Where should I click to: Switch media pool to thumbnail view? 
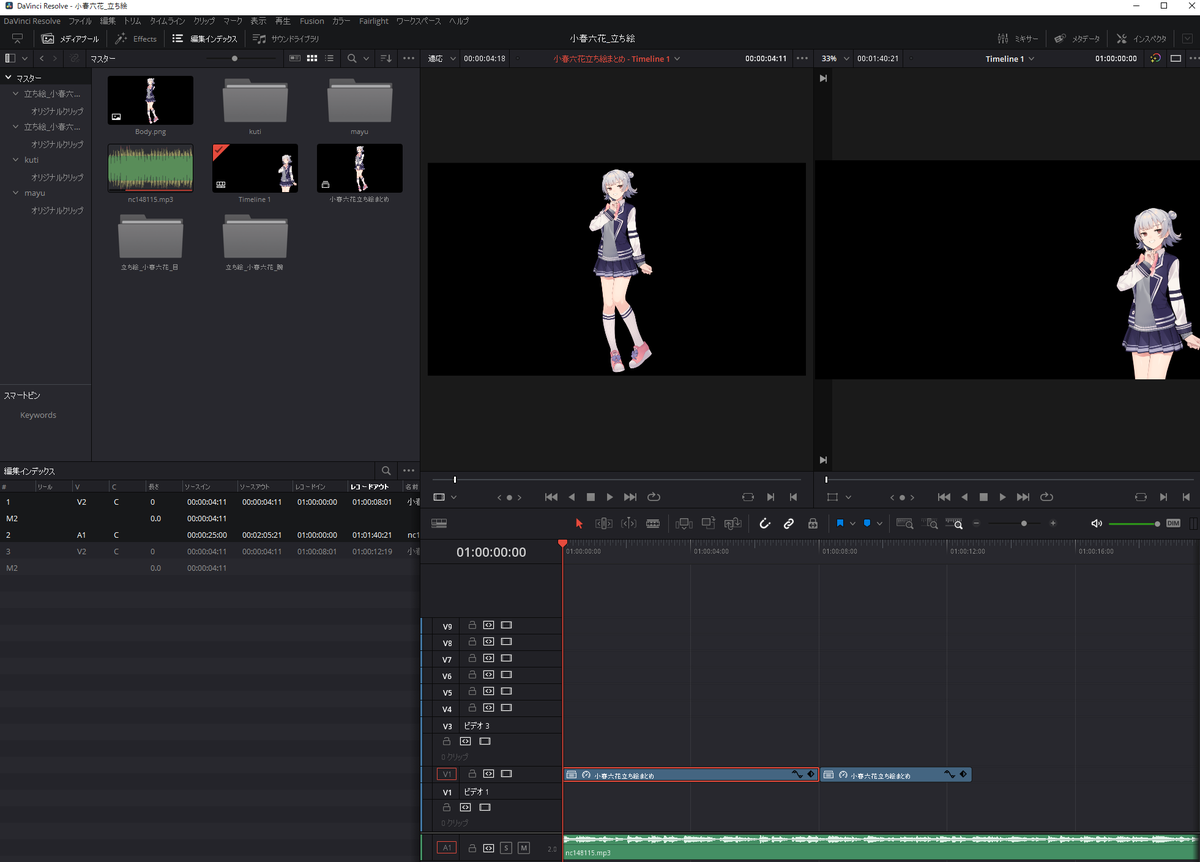312,59
